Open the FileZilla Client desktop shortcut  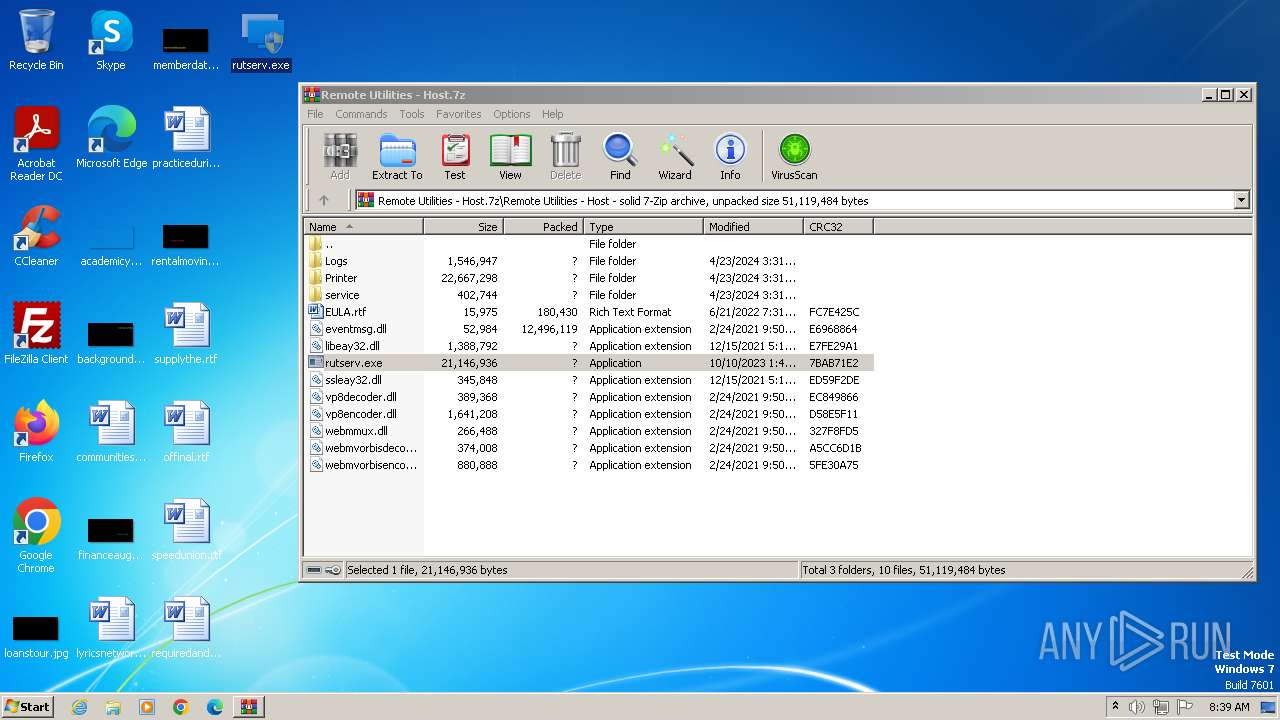click(x=36, y=334)
